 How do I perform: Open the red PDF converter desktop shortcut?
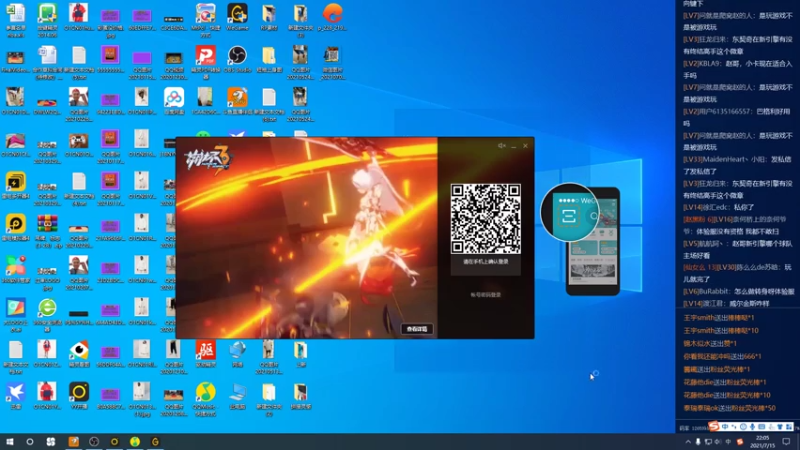point(206,61)
